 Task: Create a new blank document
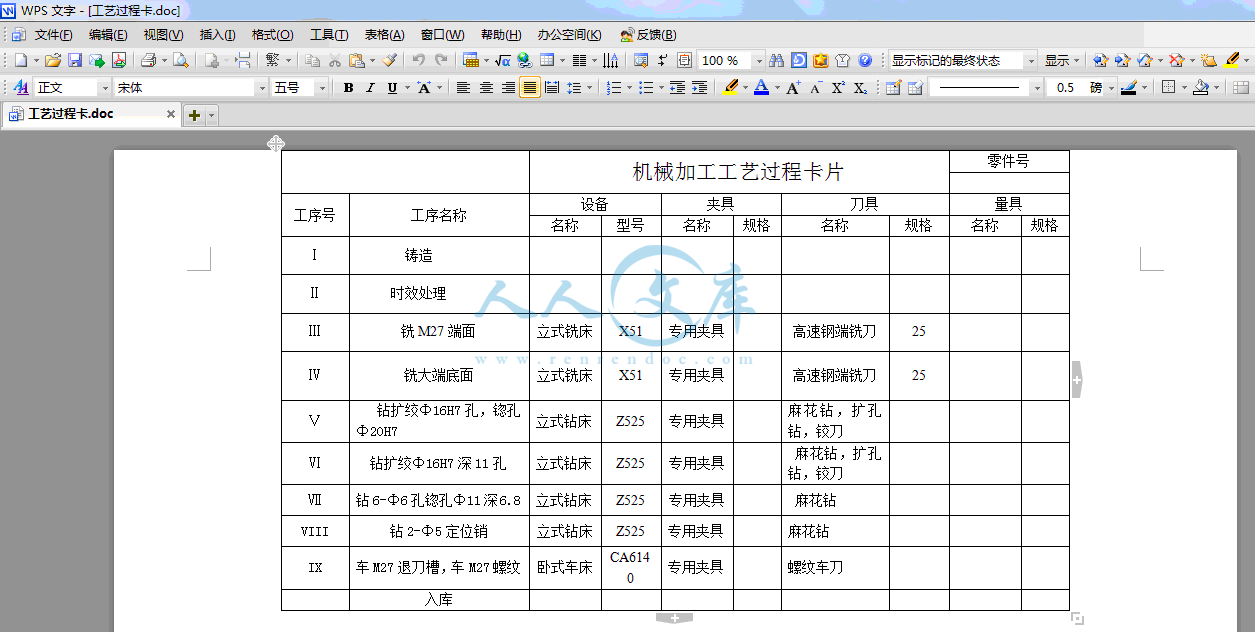[20, 61]
